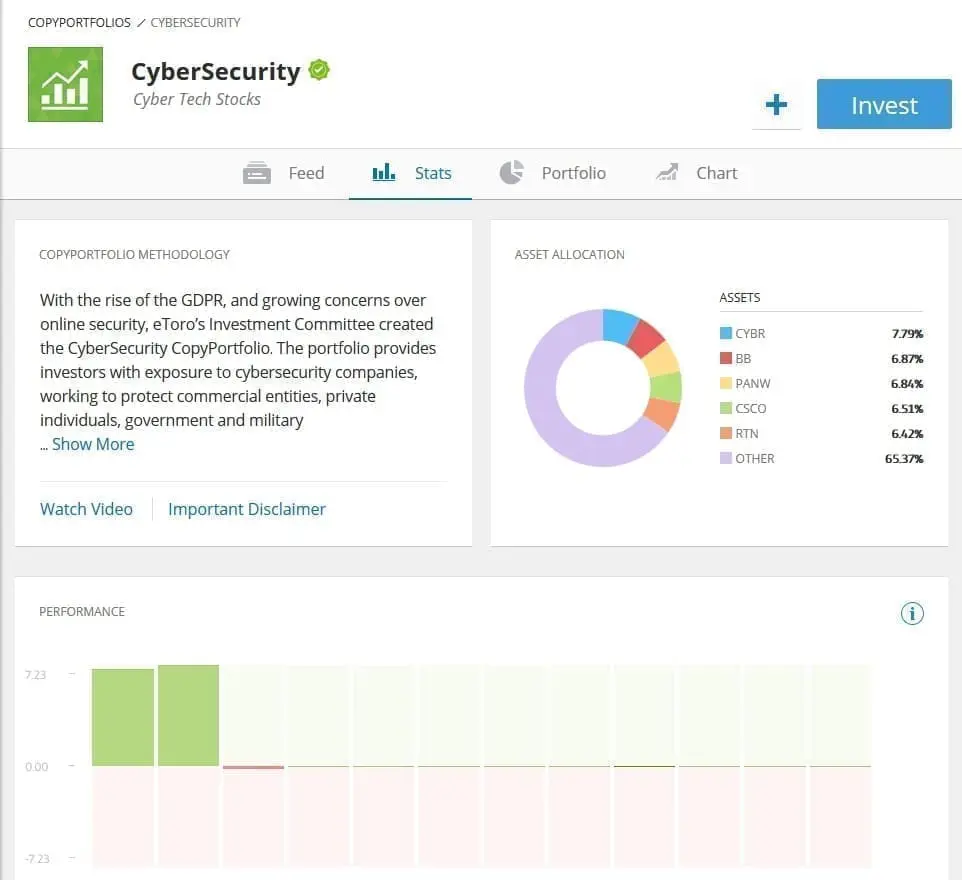Viewport: 962px width, 880px height.
Task: Click the verified badge next to CyberSecurity
Action: click(x=318, y=69)
